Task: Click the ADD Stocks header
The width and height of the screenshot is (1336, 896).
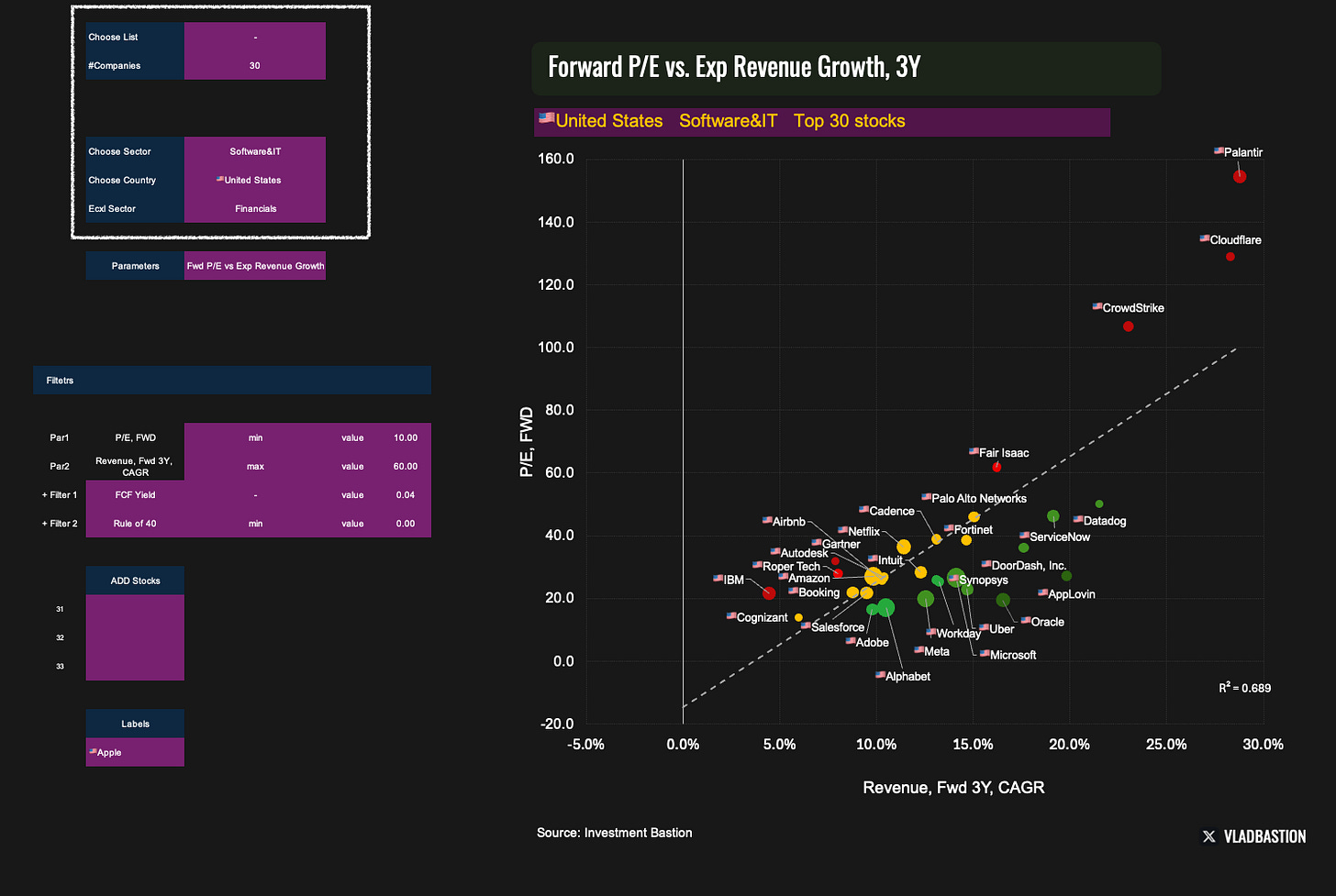Action: (135, 581)
